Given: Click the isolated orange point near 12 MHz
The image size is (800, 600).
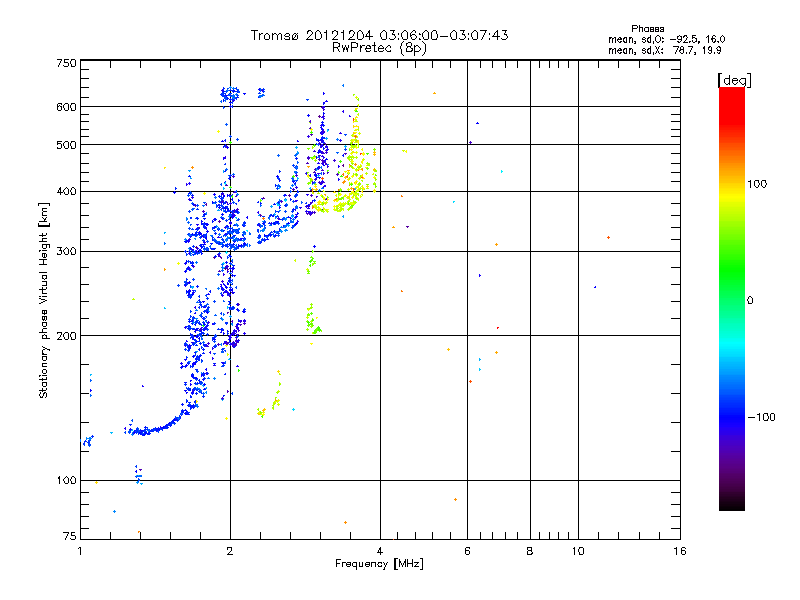Looking at the screenshot, I should [x=608, y=237].
